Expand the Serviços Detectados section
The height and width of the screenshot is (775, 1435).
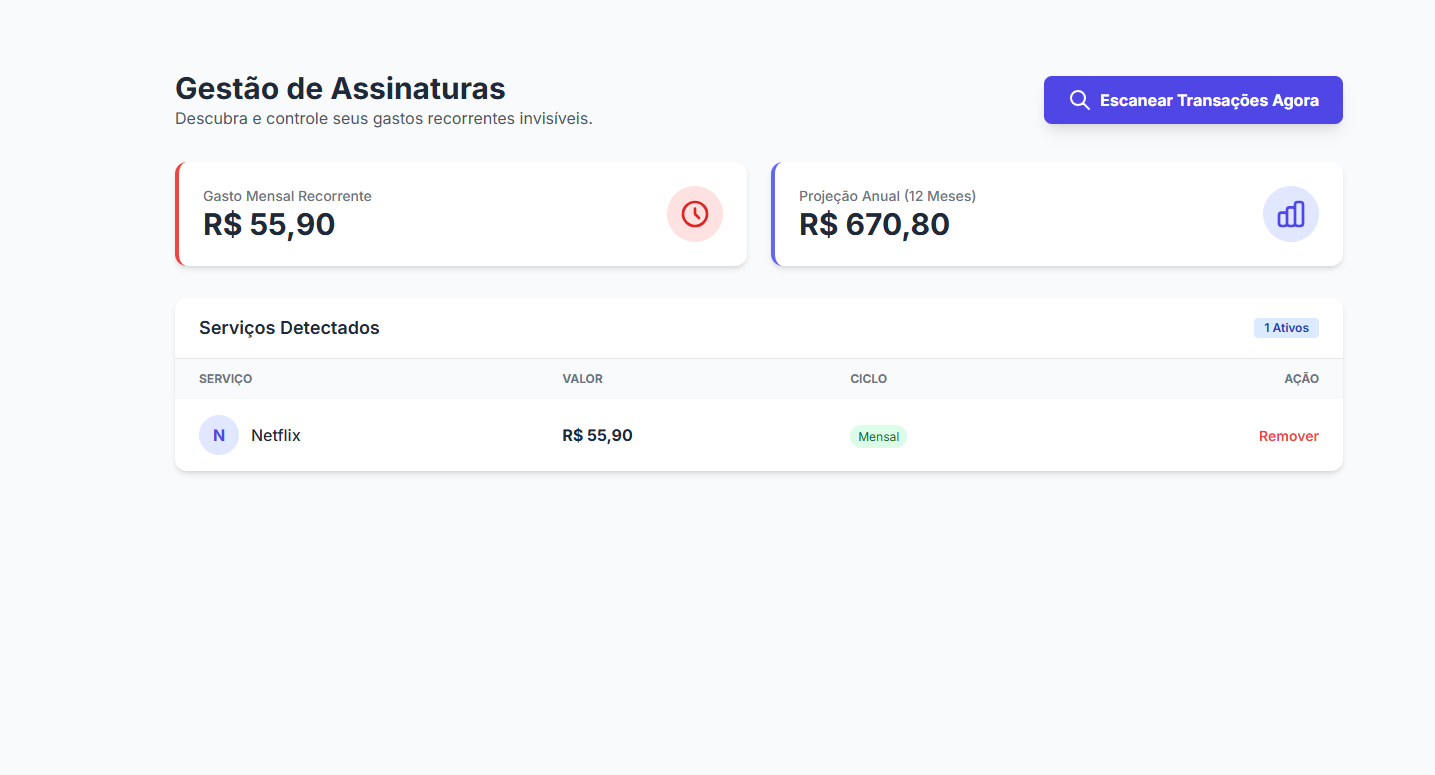(289, 327)
